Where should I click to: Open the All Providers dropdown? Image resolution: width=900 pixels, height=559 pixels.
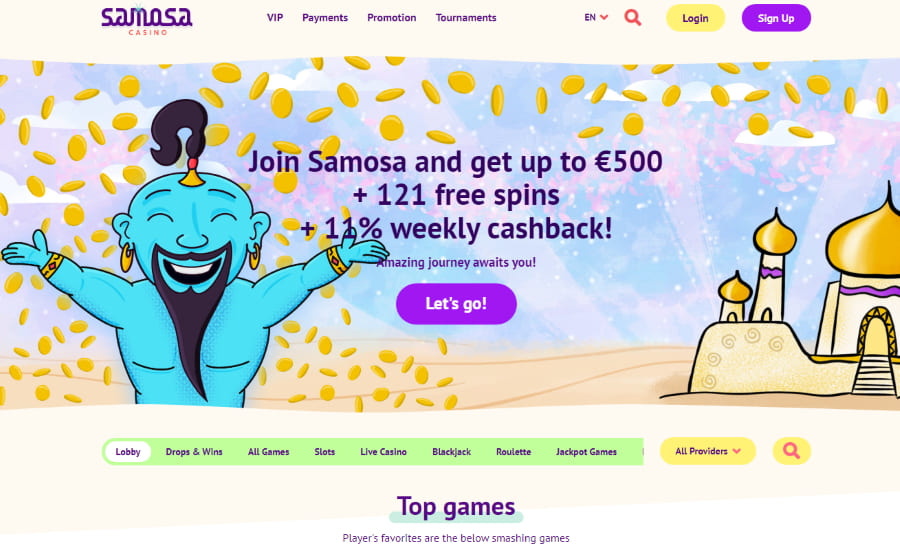(x=708, y=451)
